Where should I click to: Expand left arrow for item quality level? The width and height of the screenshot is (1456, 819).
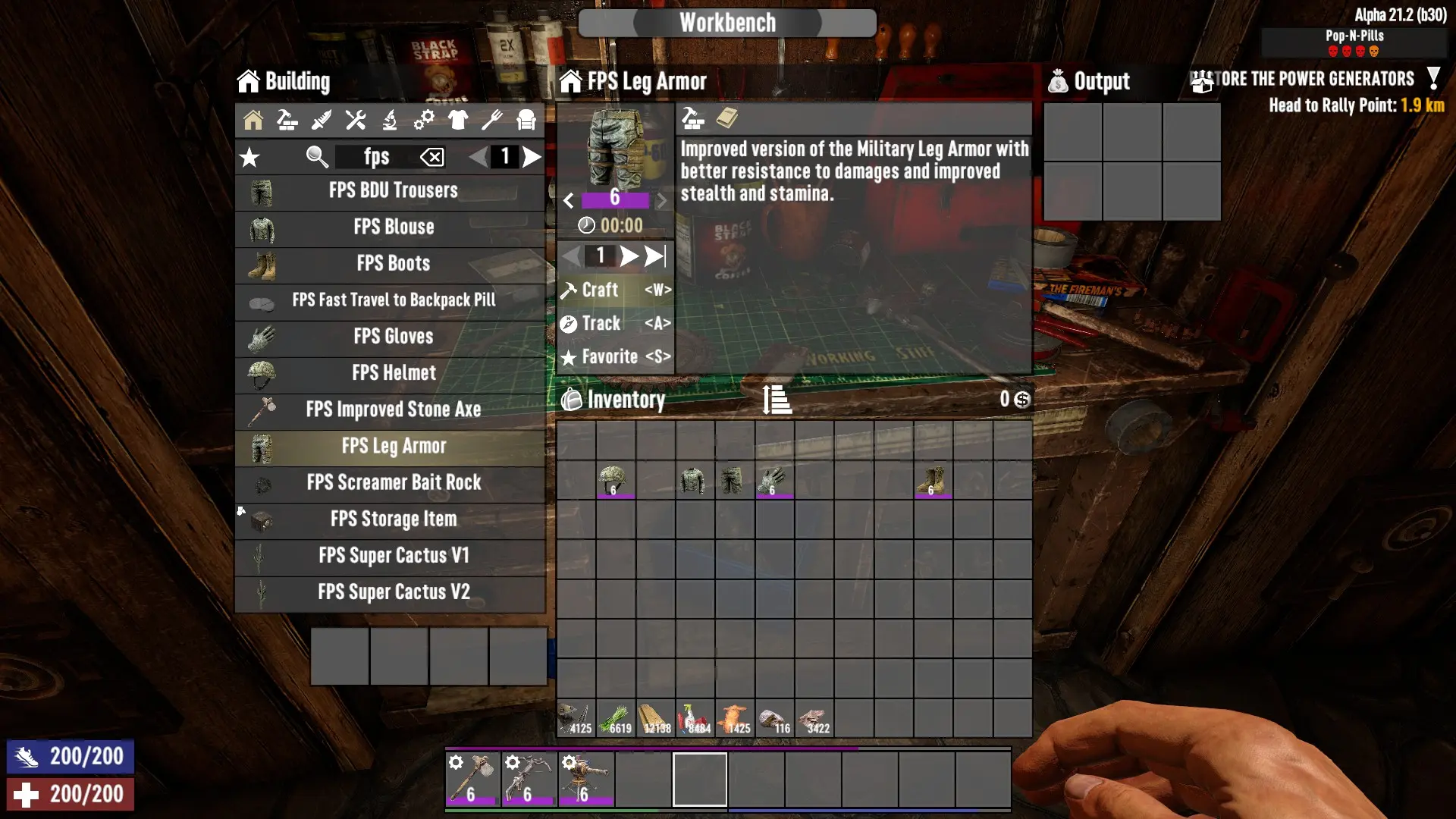point(570,199)
